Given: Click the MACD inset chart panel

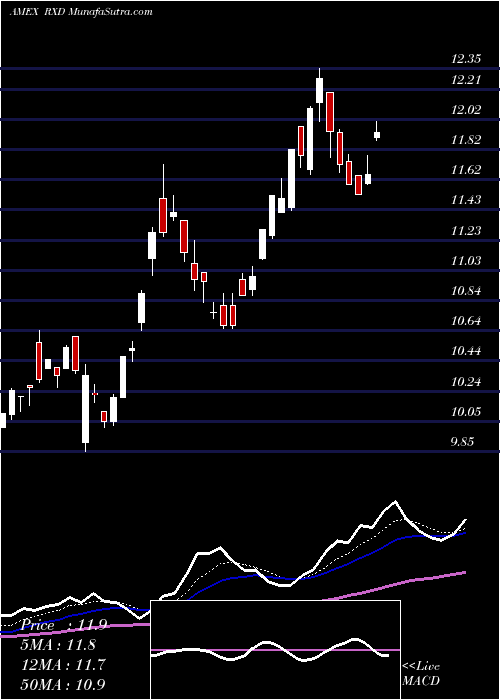Looking at the screenshot, I should click(x=275, y=650).
